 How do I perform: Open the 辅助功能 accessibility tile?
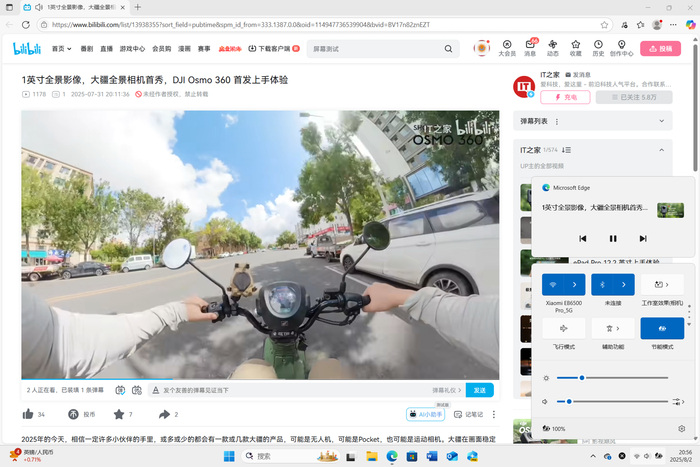[613, 328]
